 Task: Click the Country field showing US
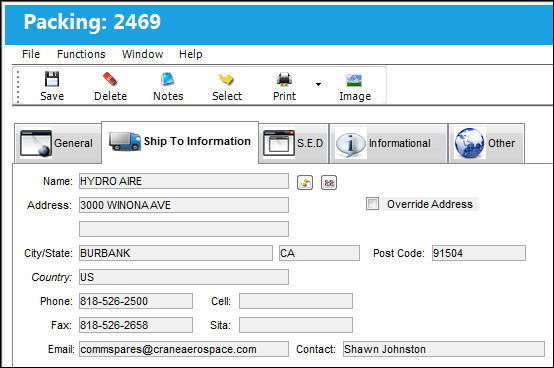(184, 277)
